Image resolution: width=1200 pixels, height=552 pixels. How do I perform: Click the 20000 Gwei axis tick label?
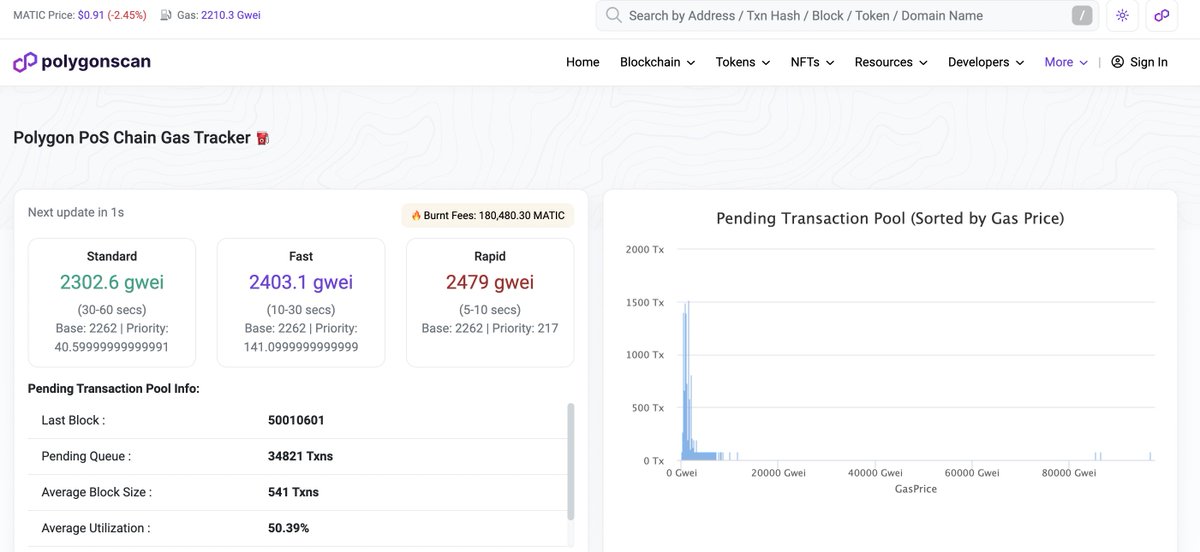pos(778,473)
